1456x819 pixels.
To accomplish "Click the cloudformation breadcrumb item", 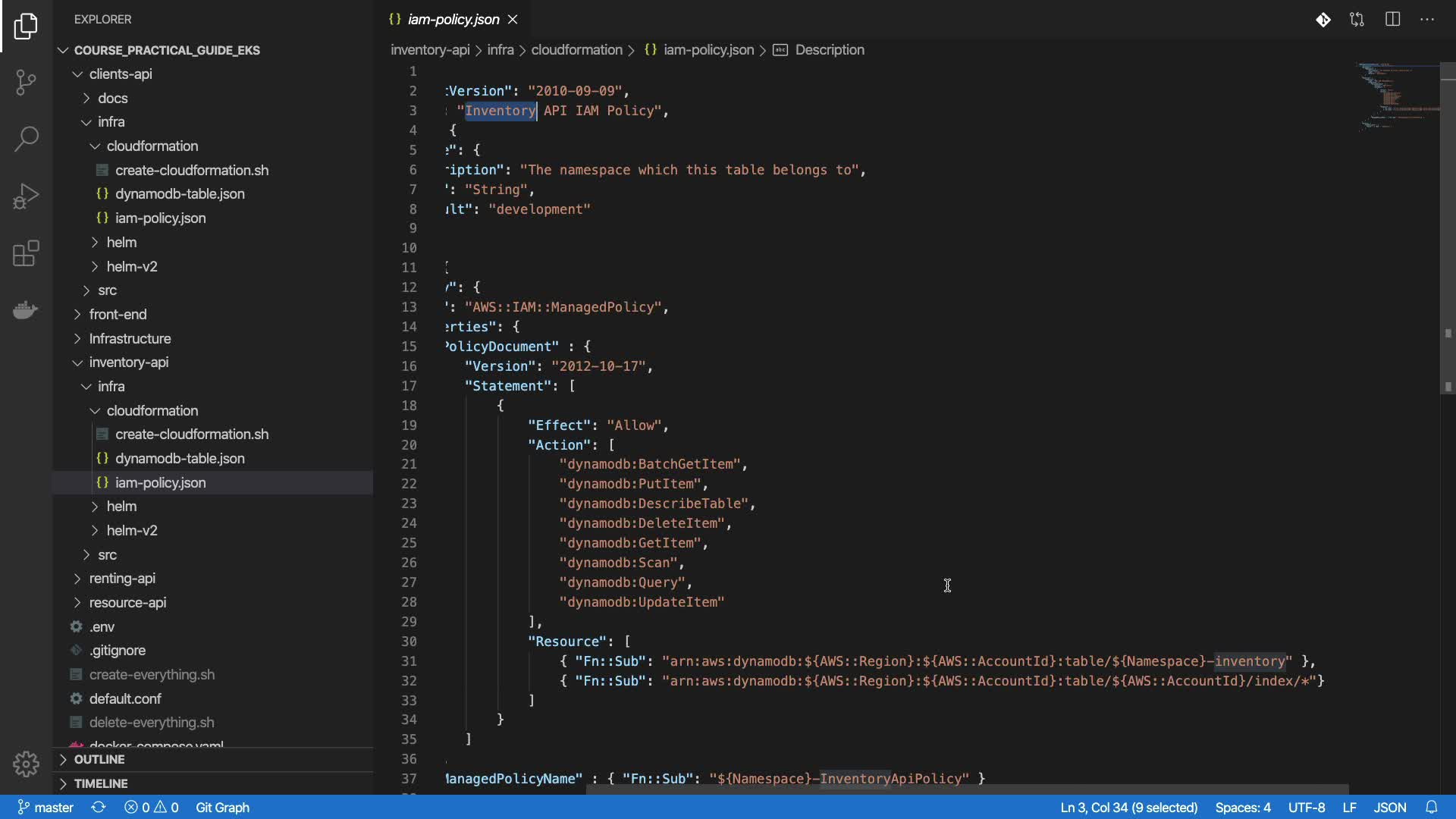I will click(x=576, y=50).
